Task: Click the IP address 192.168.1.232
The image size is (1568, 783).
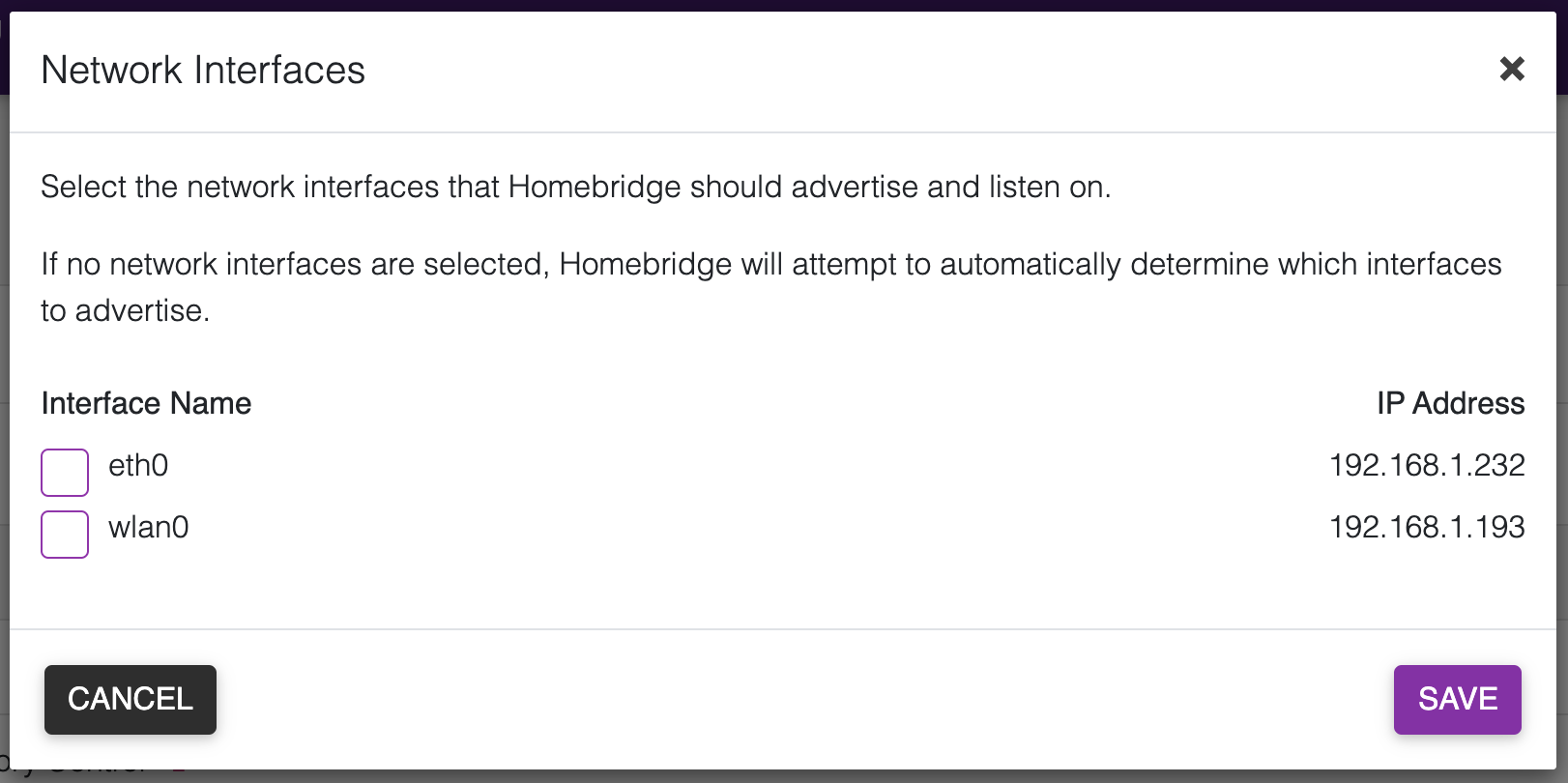Action: click(1428, 465)
